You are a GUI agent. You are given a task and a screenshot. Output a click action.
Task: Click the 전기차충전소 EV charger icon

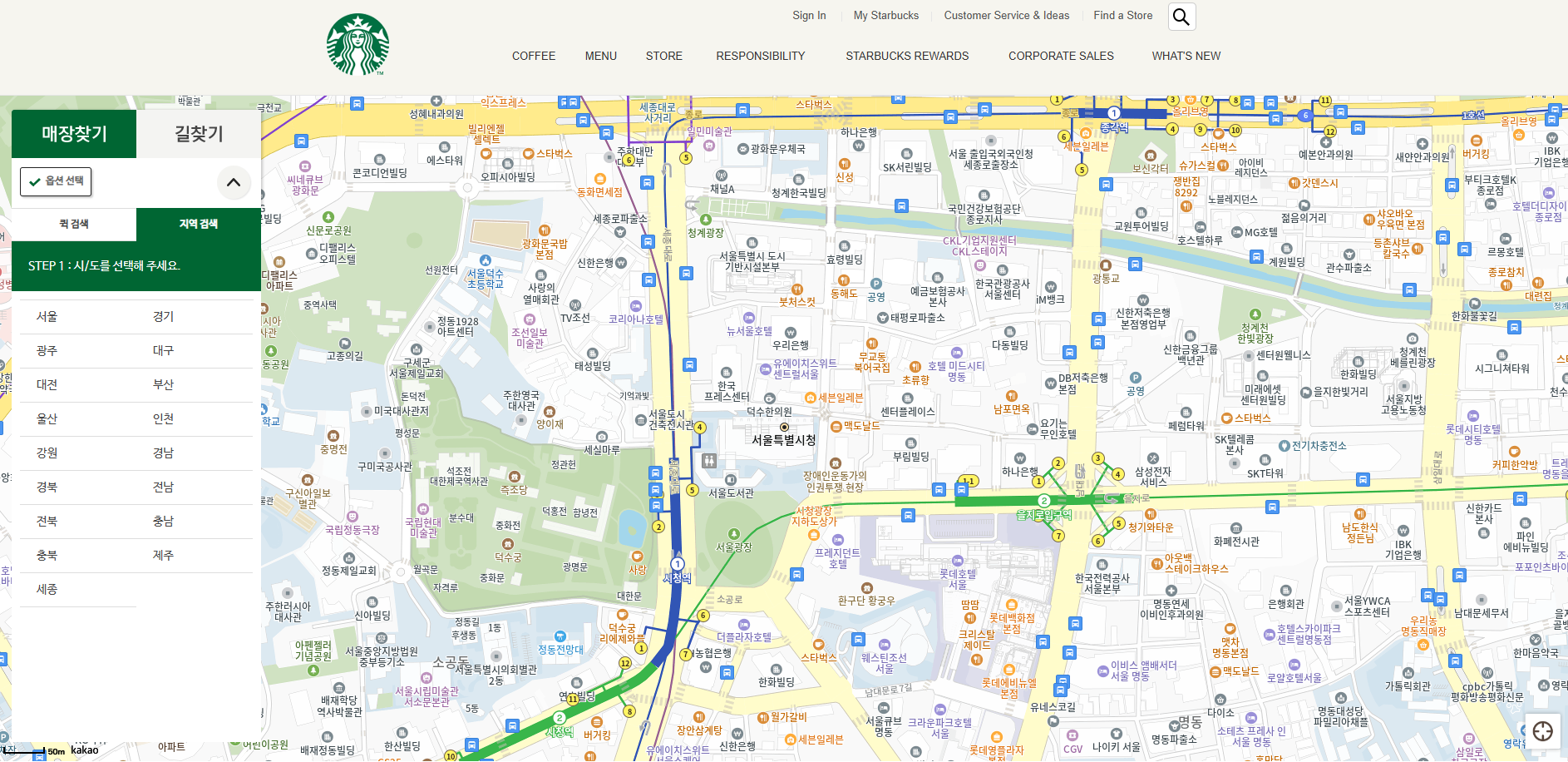[1284, 446]
